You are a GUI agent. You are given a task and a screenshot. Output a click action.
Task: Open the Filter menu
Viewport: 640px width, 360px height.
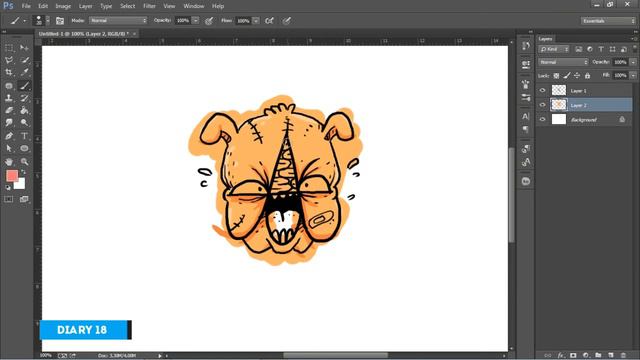[149, 6]
